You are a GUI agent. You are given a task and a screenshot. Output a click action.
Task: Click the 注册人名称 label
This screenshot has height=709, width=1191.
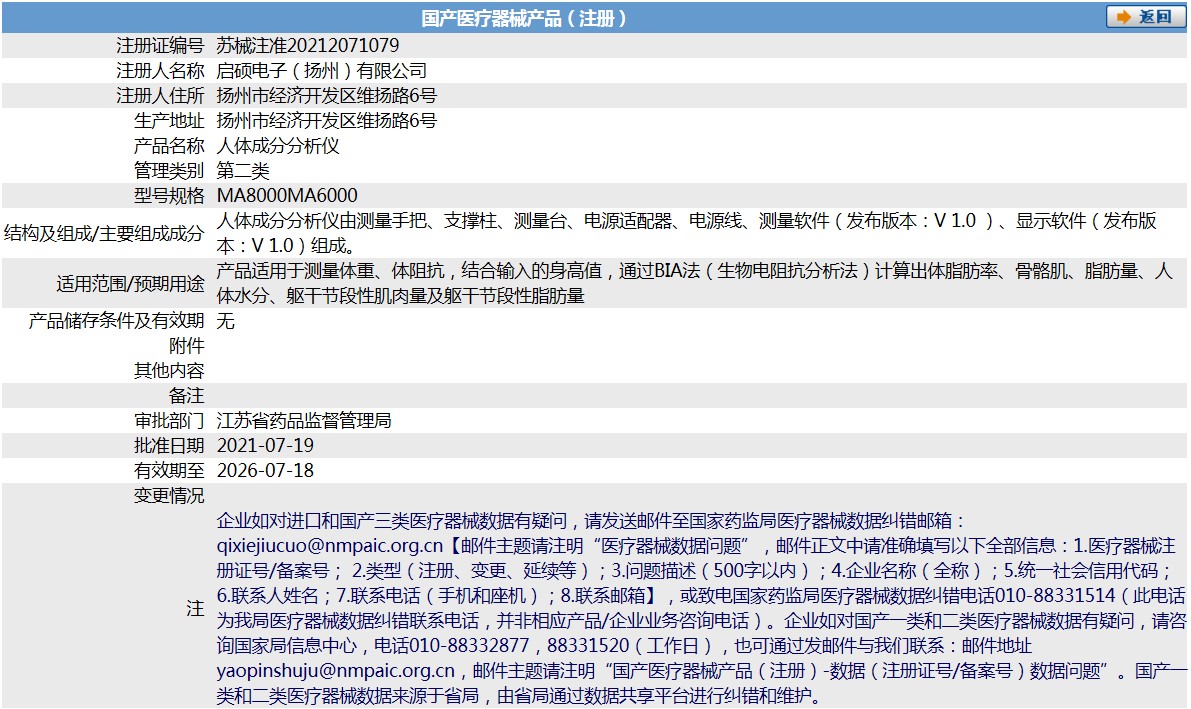click(x=160, y=71)
